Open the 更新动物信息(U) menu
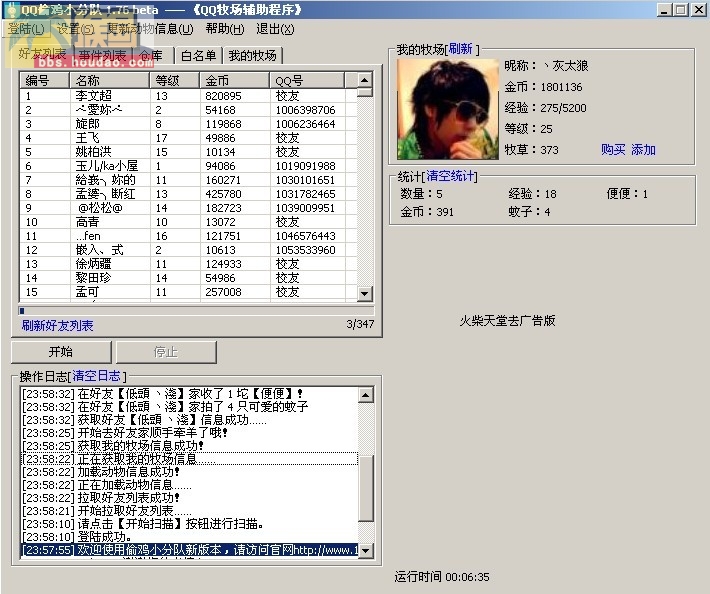The width and height of the screenshot is (710, 594). point(150,29)
